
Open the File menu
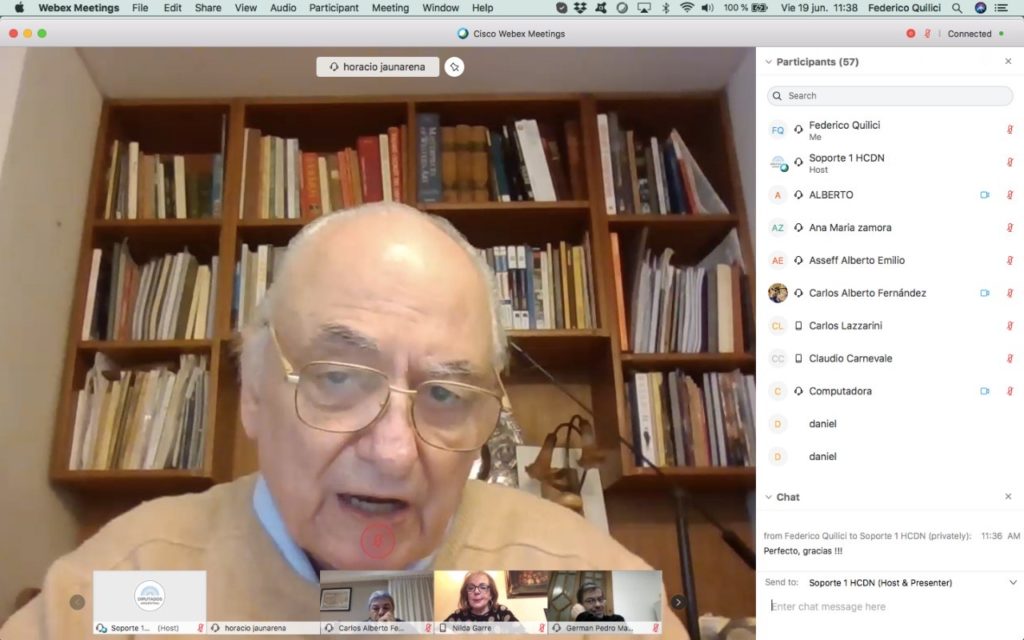[x=140, y=8]
